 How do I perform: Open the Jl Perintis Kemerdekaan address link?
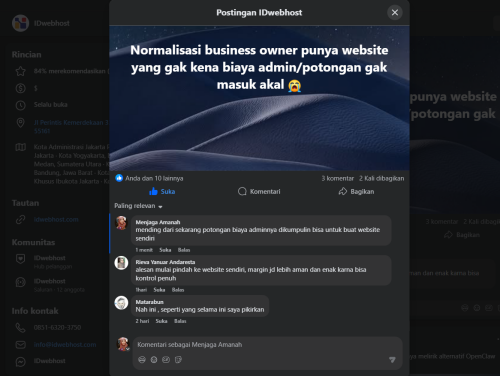pos(71,127)
